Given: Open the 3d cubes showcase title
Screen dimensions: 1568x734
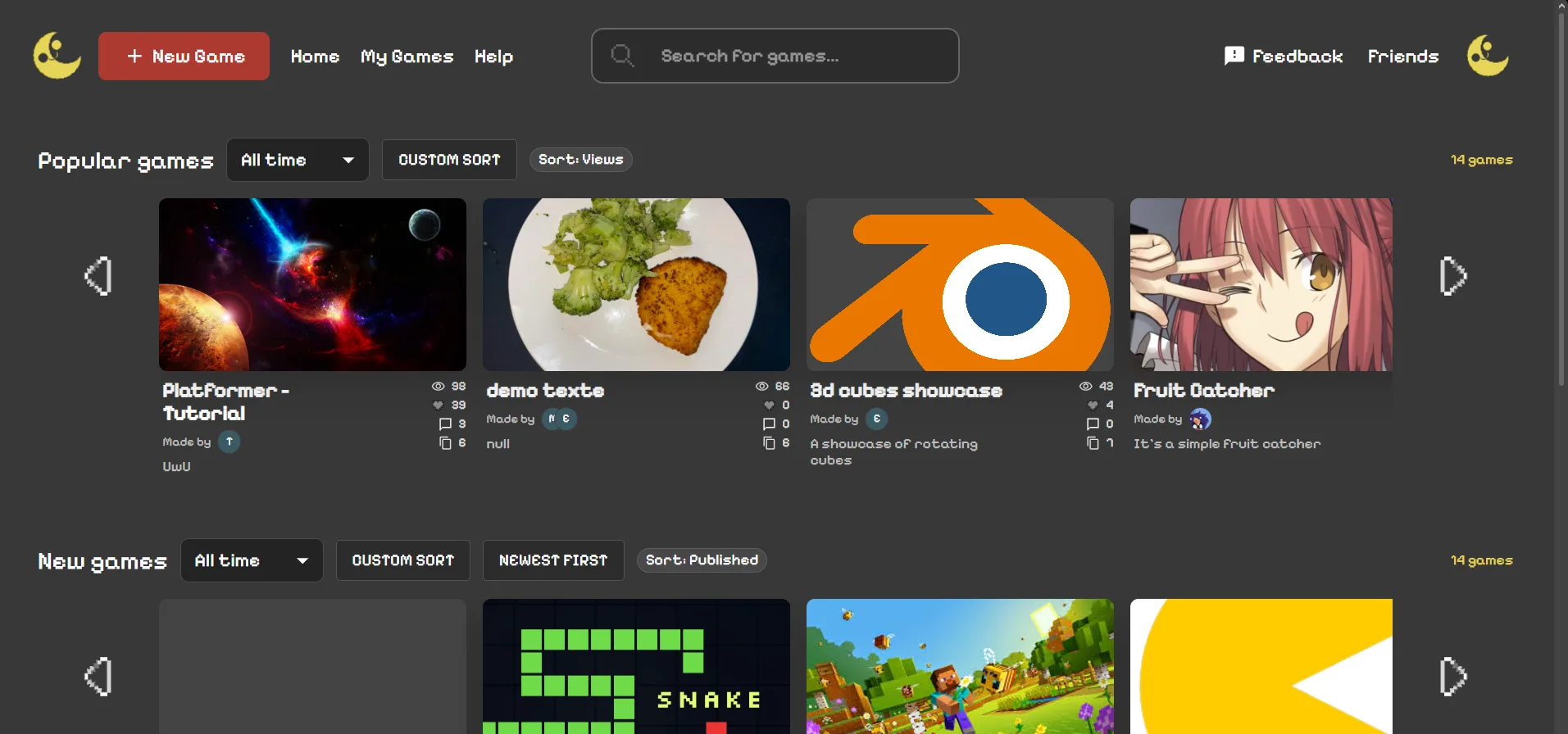Looking at the screenshot, I should point(906,391).
